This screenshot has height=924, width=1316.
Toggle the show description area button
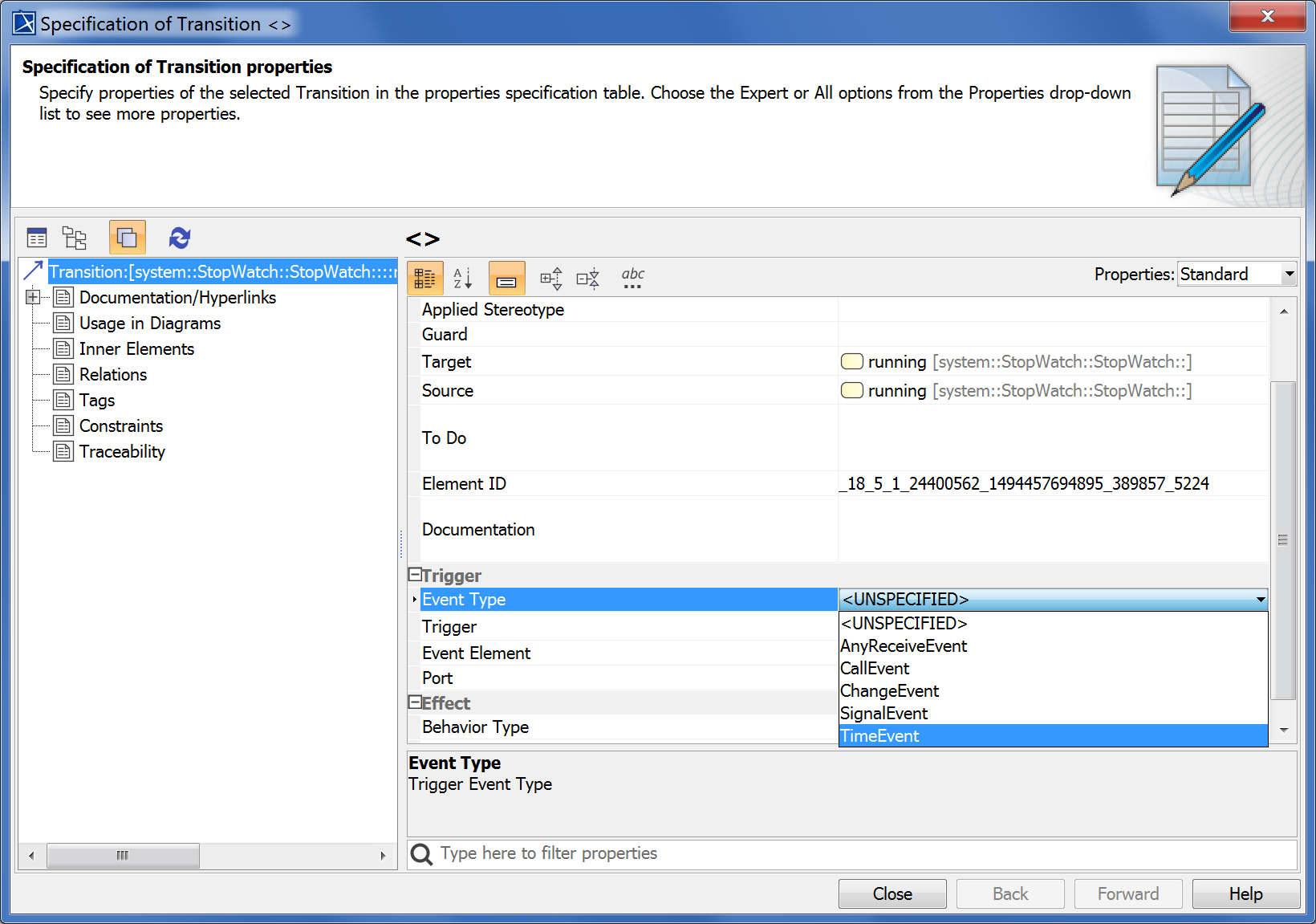[506, 279]
